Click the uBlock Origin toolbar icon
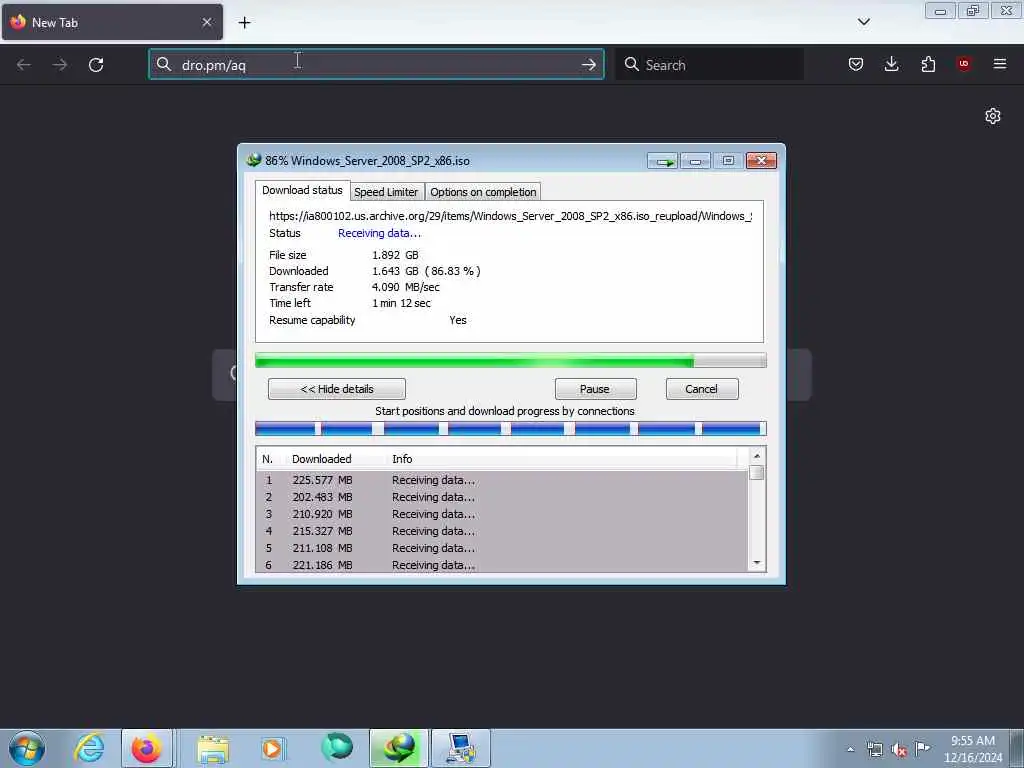This screenshot has height=768, width=1024. pos(963,64)
